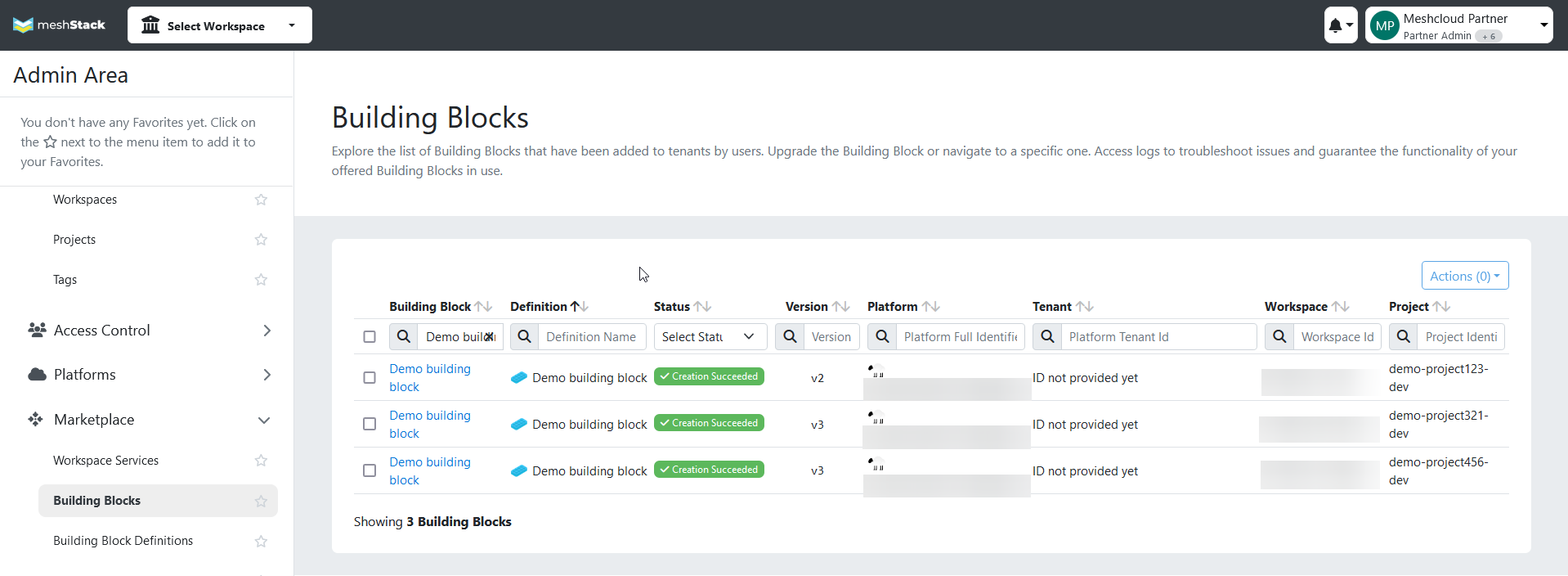Image resolution: width=1568 pixels, height=576 pixels.
Task: Click project cell demo-project456-dev
Action: (1439, 470)
